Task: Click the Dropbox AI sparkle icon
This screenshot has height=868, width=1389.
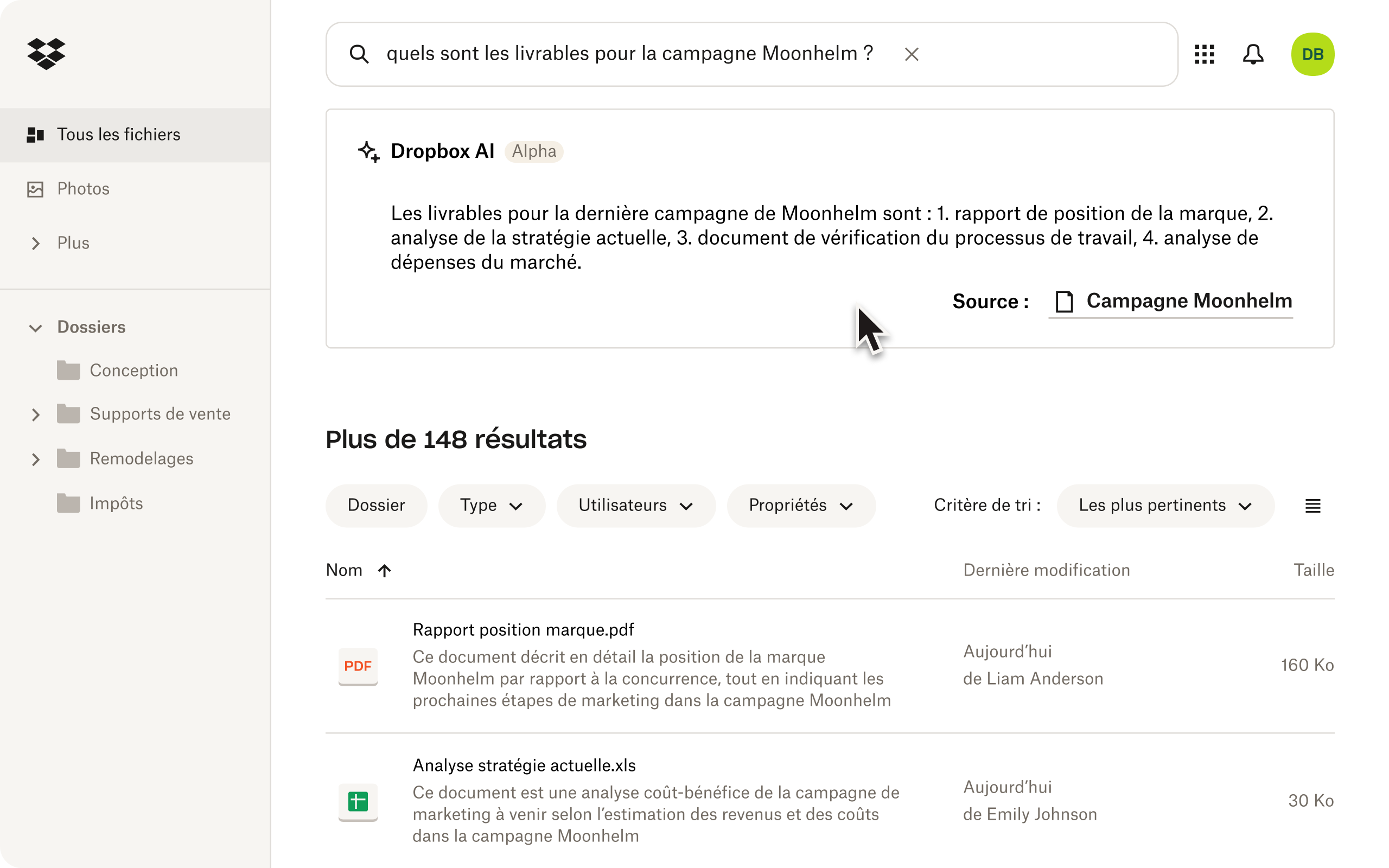Action: (368, 151)
